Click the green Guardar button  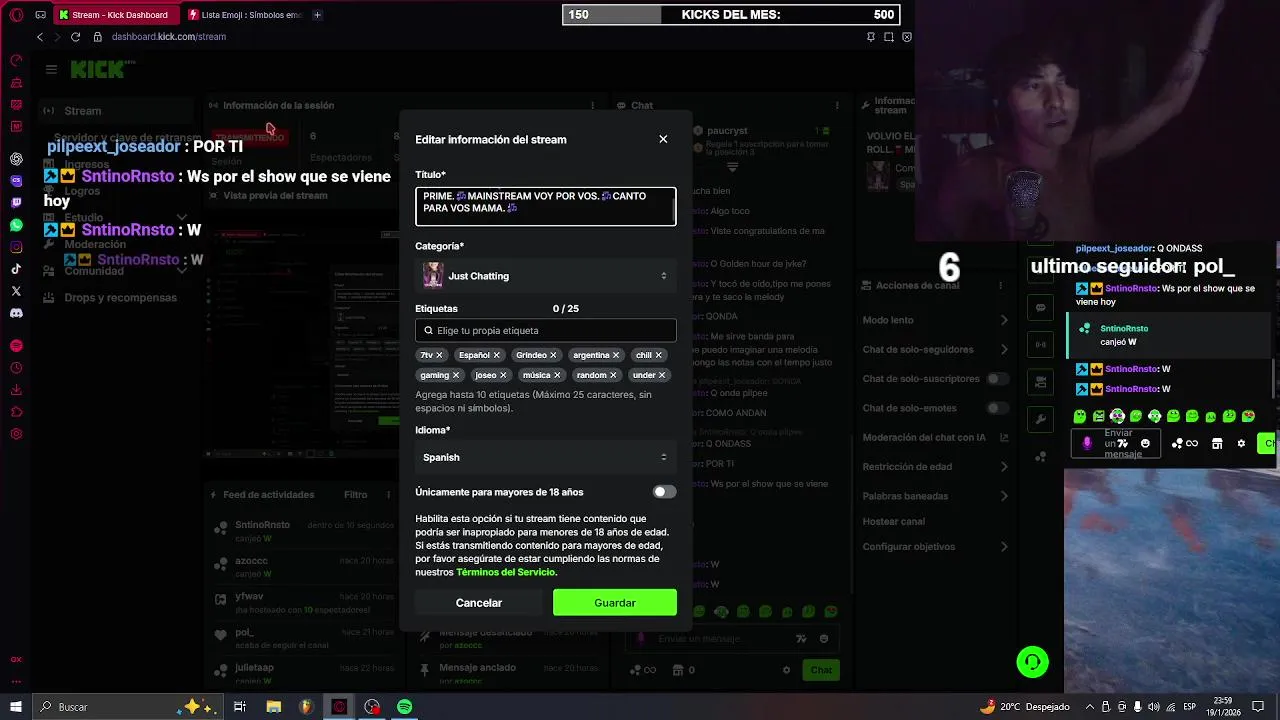(615, 603)
